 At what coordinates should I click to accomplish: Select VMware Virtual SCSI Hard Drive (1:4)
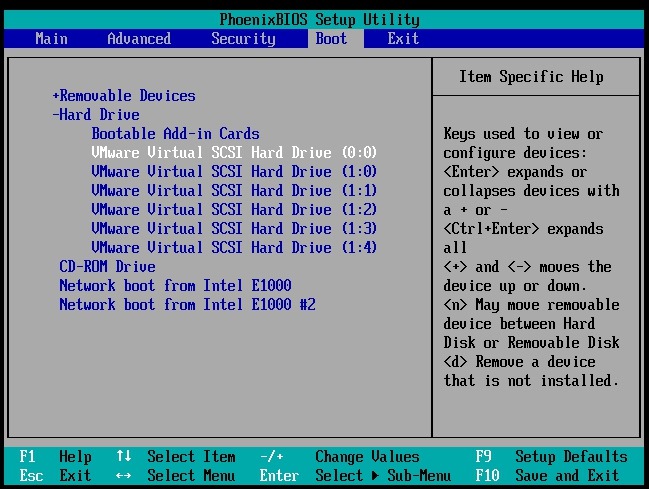tap(234, 248)
